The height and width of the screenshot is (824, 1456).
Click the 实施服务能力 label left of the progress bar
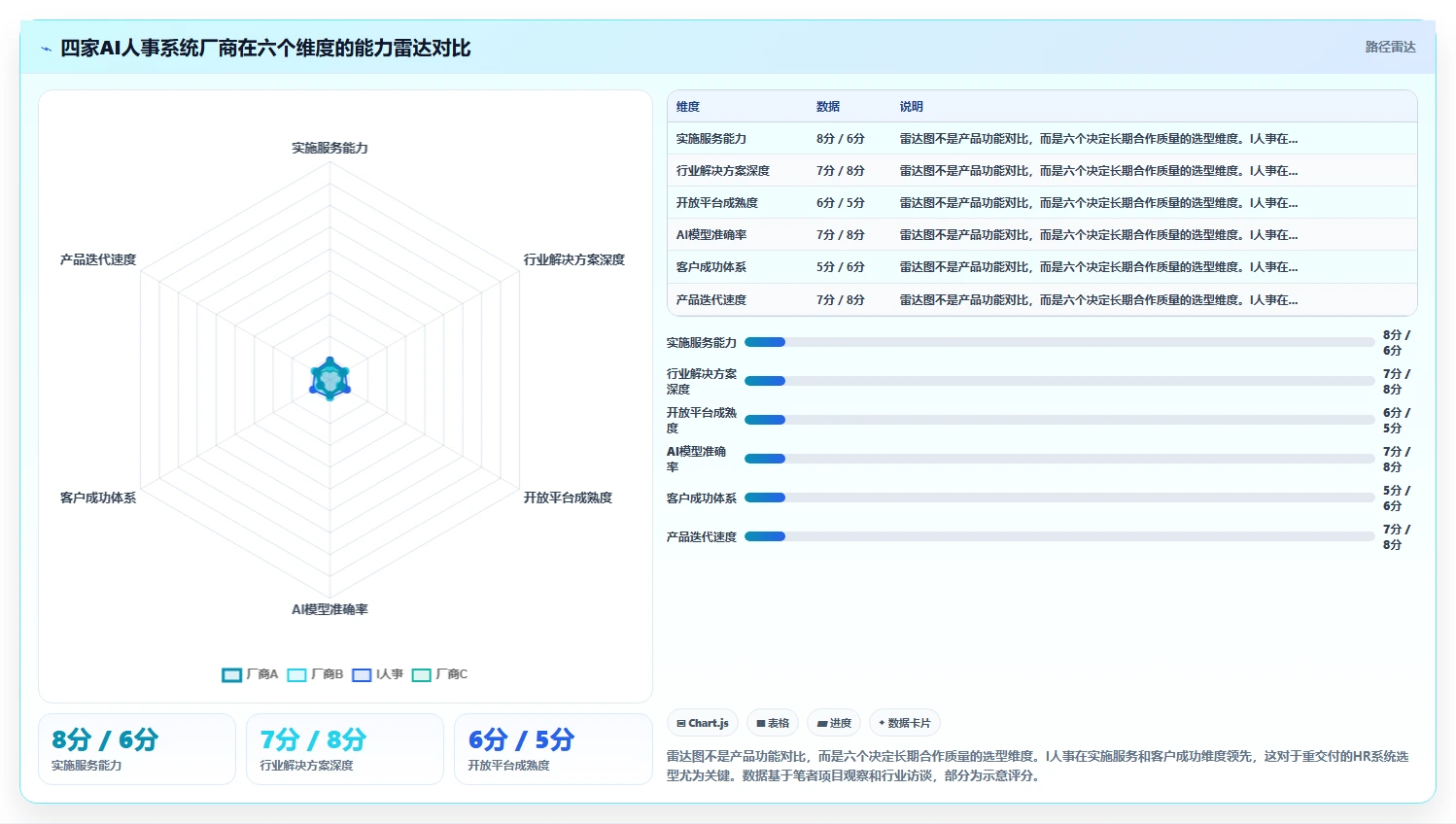[702, 343]
